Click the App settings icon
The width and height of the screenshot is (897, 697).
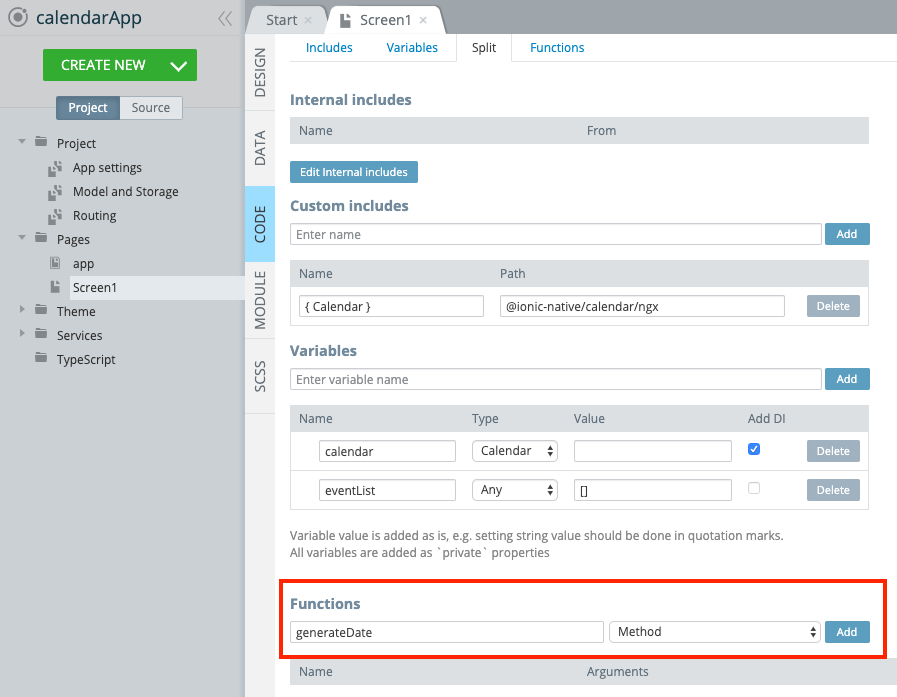55,168
